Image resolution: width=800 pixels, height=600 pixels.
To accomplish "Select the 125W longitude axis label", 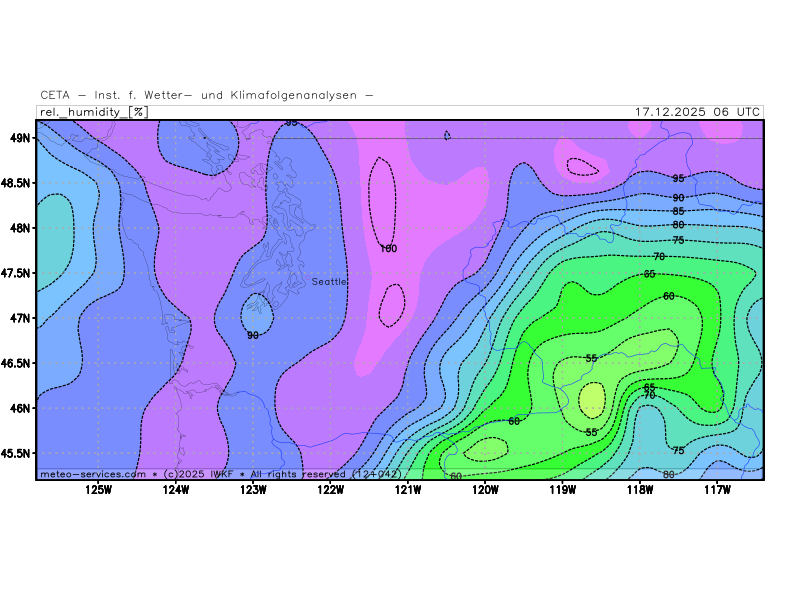I will click(98, 489).
